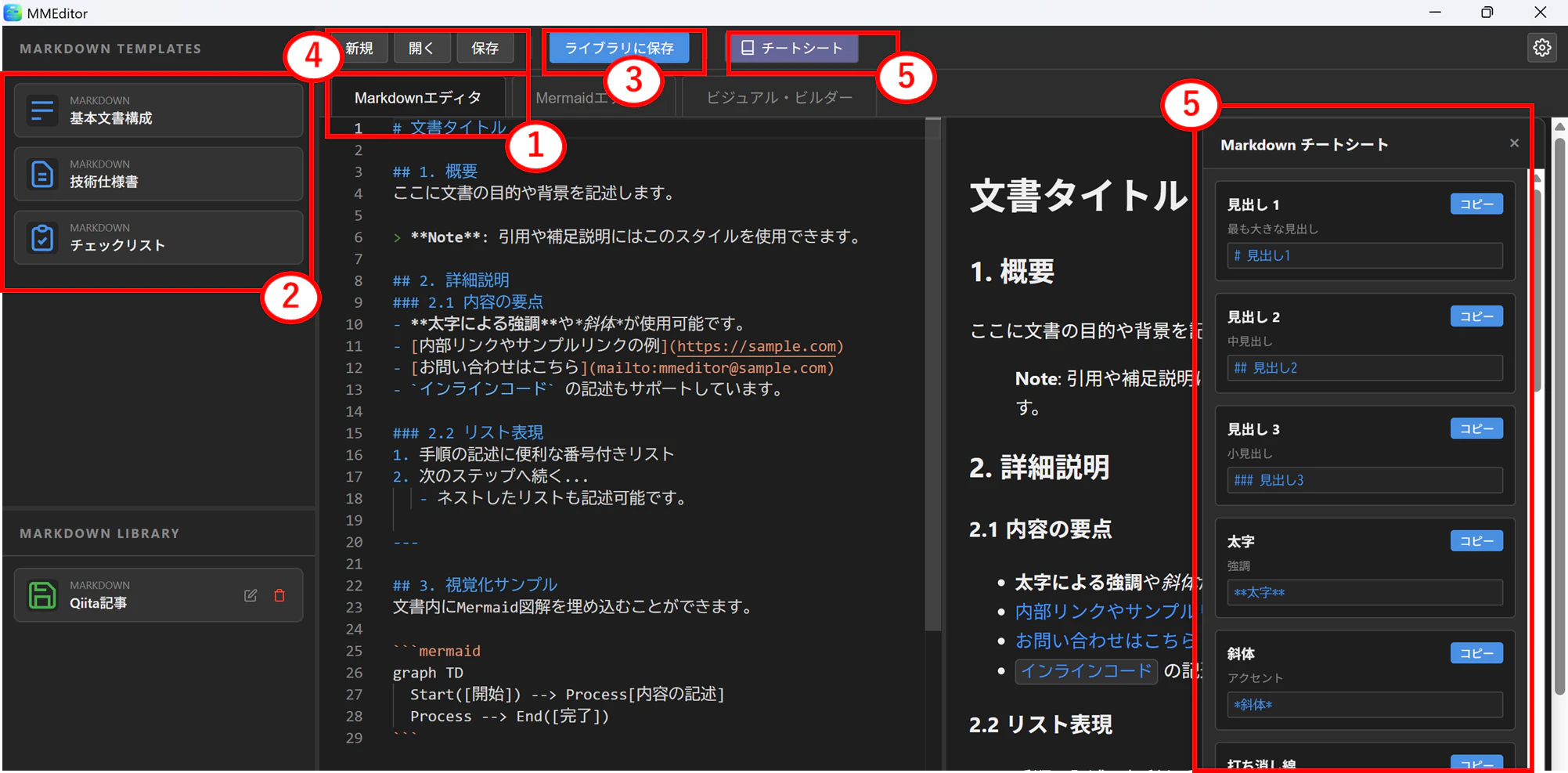Click the '## 1. 概要' heading in editor
The height and width of the screenshot is (773, 1568).
point(434,172)
